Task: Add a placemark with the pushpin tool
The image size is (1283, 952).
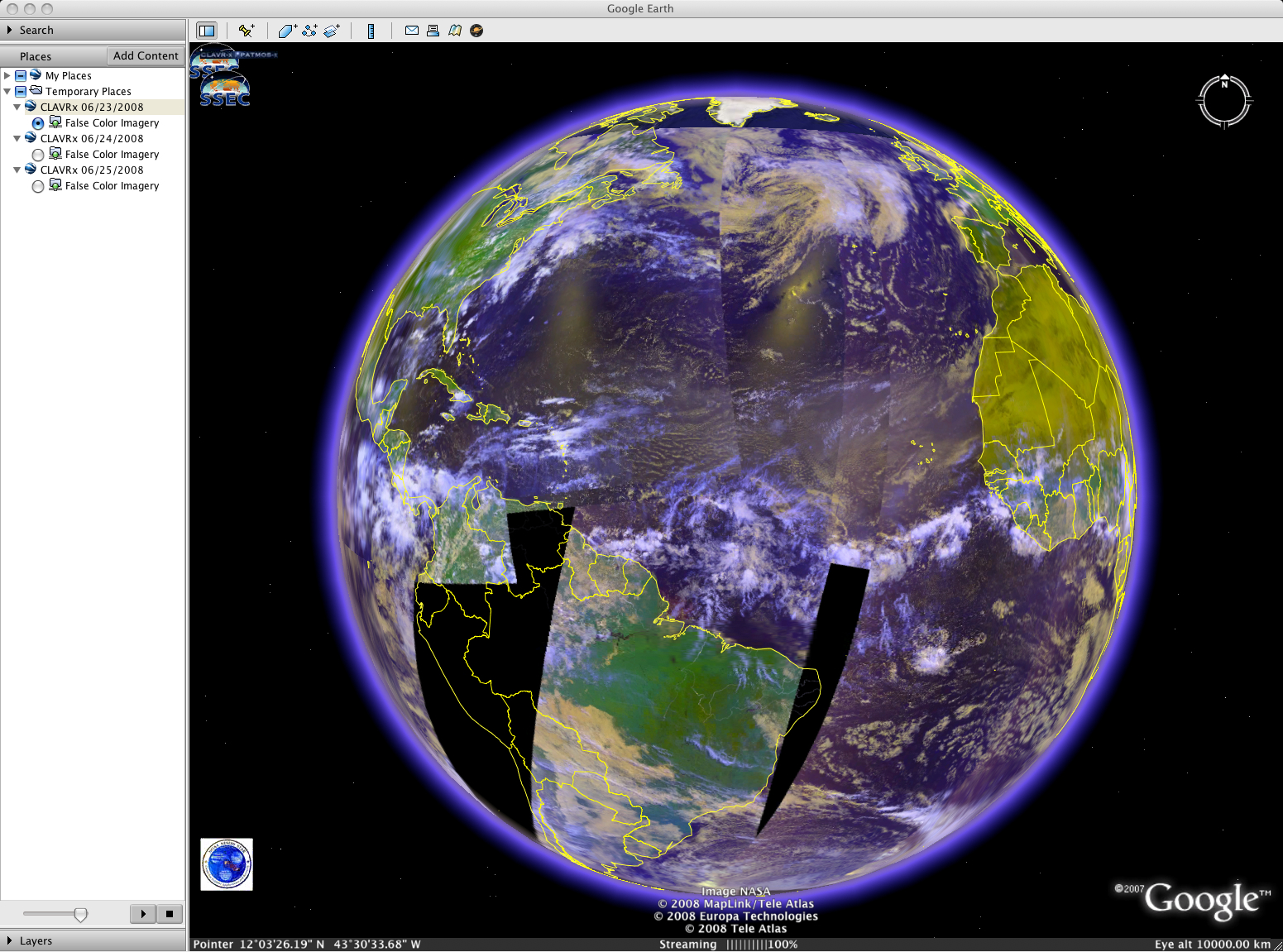Action: pos(247,31)
